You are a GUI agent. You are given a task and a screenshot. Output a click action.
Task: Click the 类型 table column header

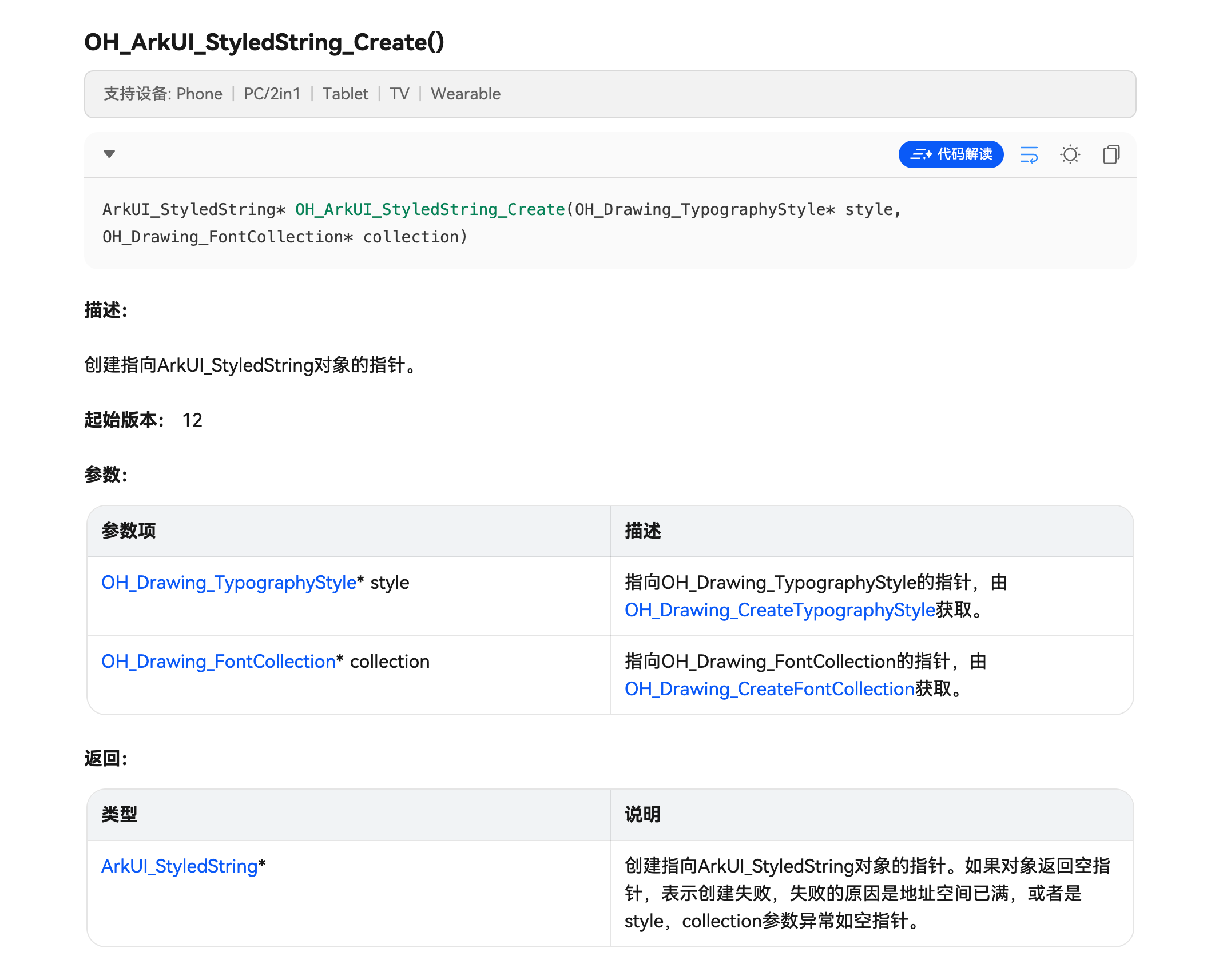120,815
